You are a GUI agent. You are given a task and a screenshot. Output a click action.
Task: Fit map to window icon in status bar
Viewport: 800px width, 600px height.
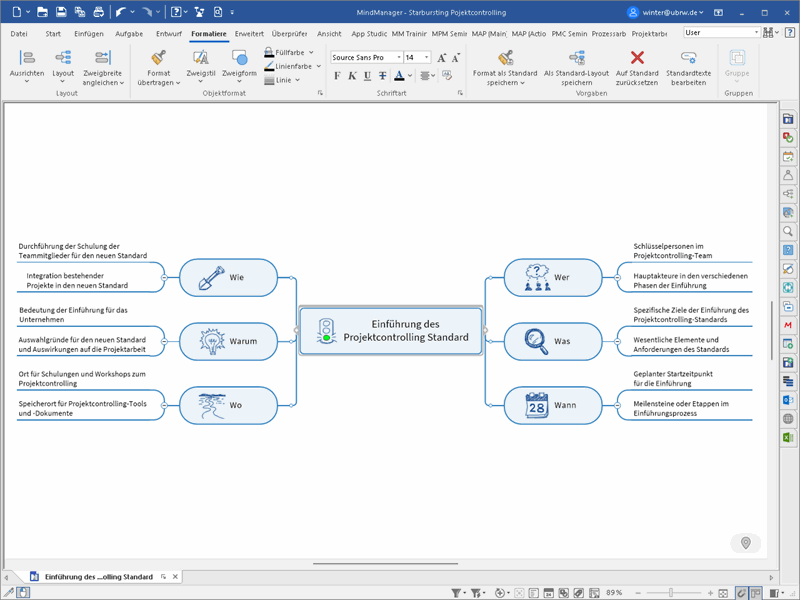723,593
